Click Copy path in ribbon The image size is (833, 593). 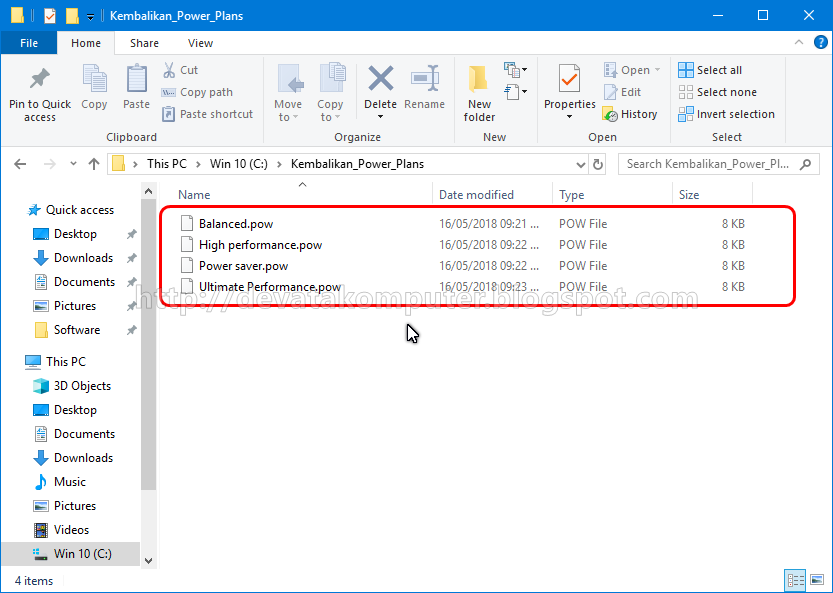pyautogui.click(x=197, y=92)
